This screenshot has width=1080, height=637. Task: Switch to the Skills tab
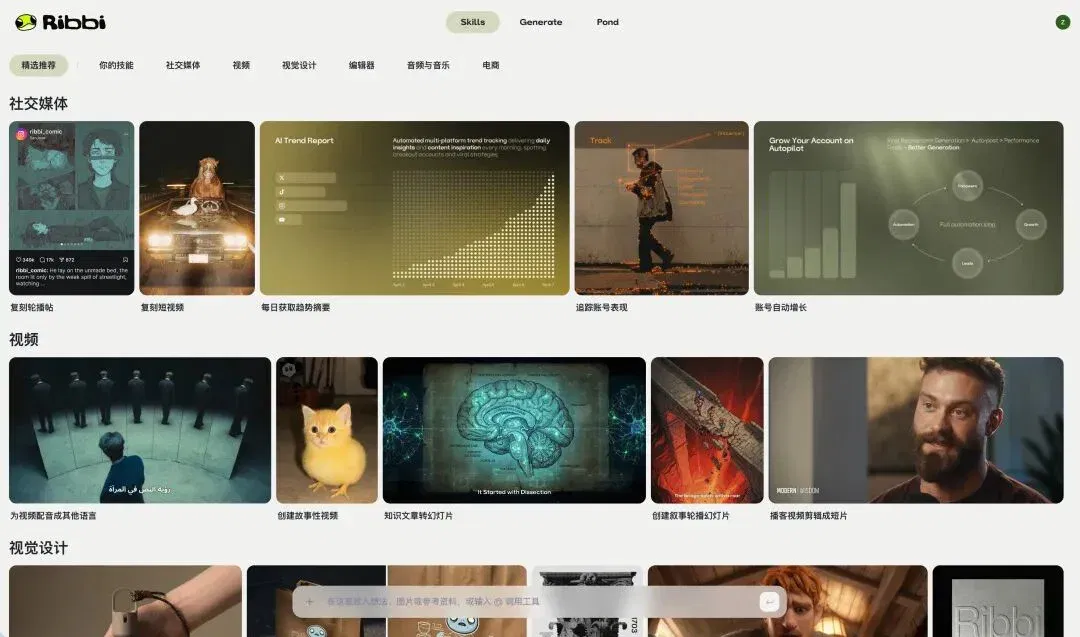click(x=472, y=22)
